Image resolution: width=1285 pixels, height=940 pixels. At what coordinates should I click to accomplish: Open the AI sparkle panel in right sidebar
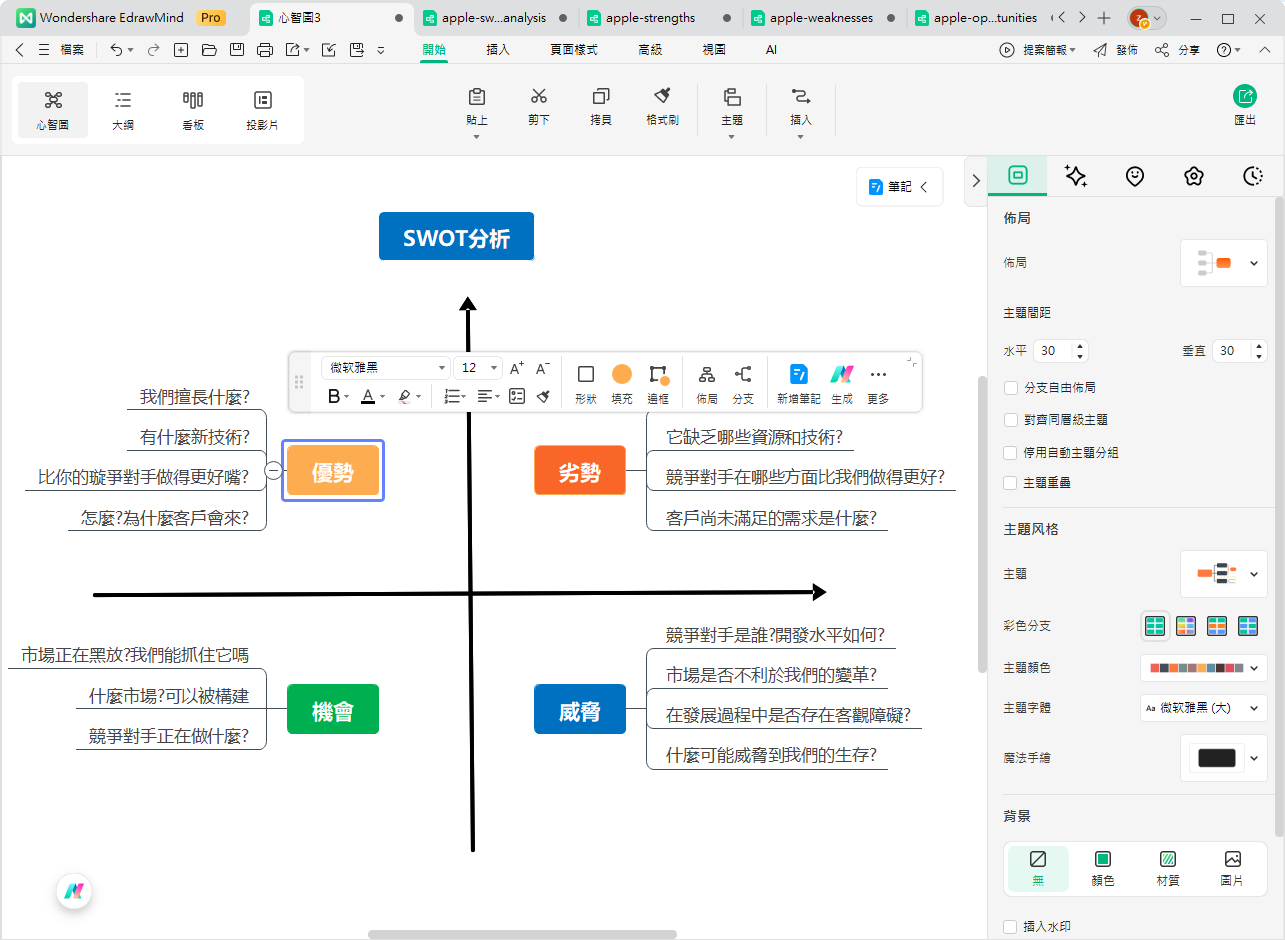tap(1076, 175)
